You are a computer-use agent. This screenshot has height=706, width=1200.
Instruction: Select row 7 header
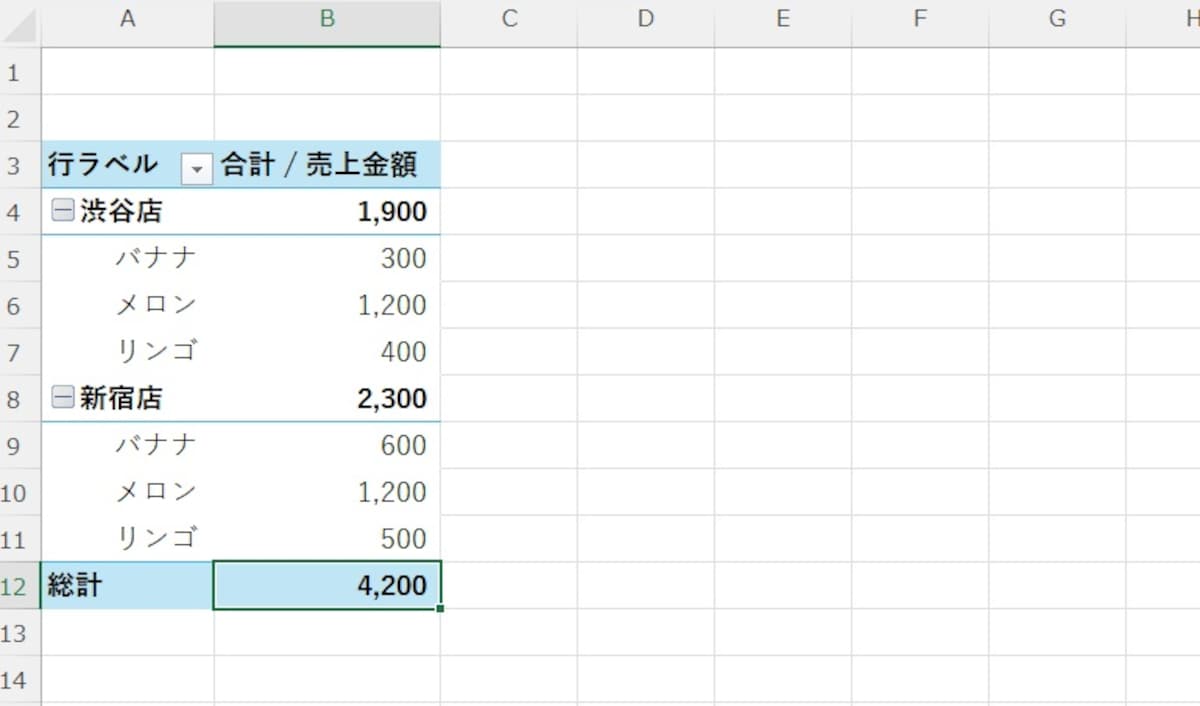[x=20, y=351]
